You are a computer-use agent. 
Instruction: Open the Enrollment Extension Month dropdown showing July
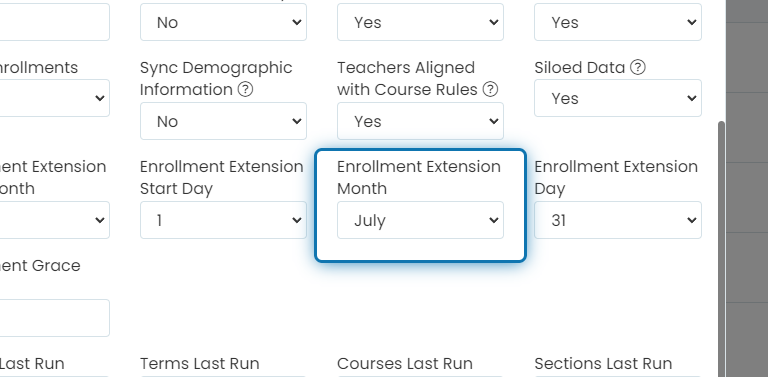pyautogui.click(x=420, y=220)
